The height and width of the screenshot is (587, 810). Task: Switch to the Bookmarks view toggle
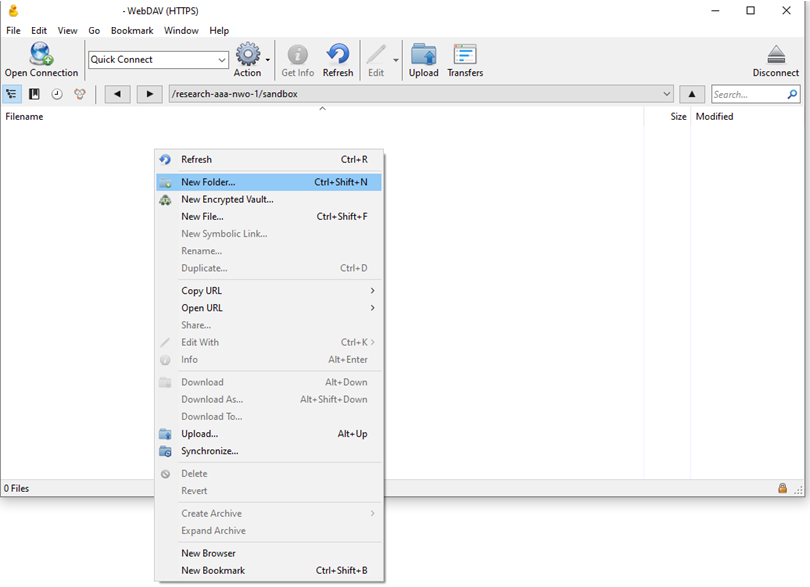point(34,94)
